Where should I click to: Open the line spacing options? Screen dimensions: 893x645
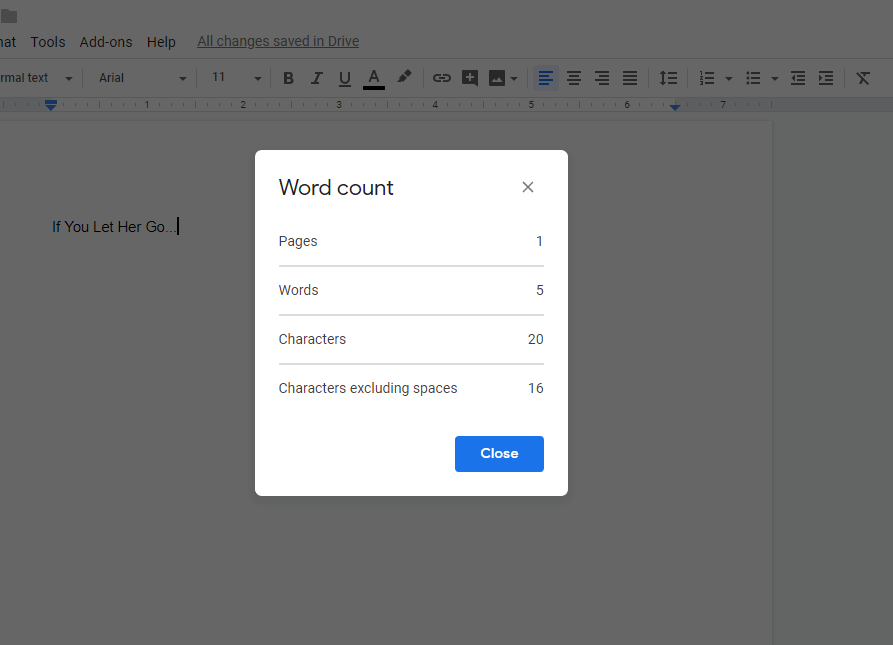(x=668, y=78)
